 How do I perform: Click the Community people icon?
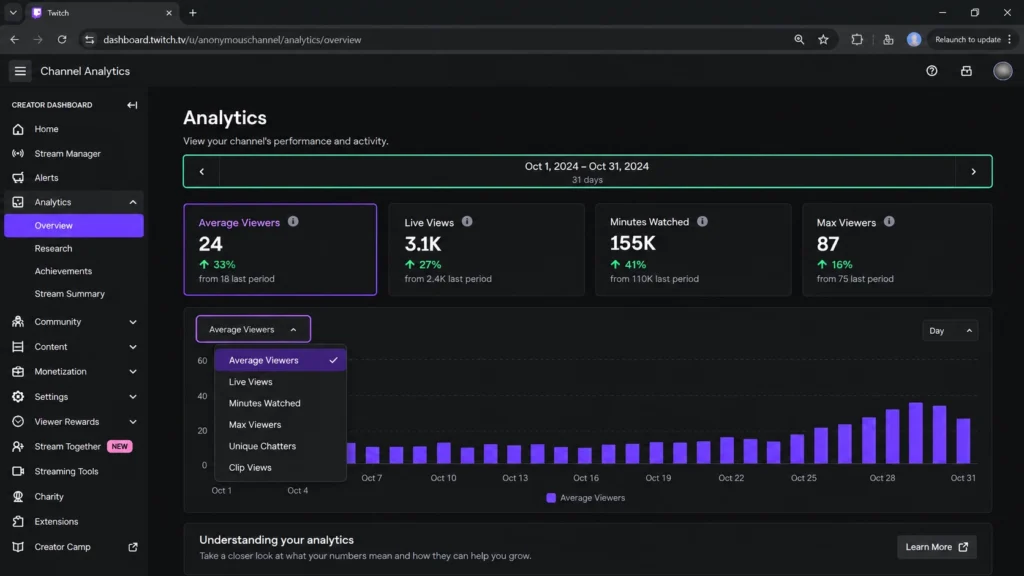18,322
